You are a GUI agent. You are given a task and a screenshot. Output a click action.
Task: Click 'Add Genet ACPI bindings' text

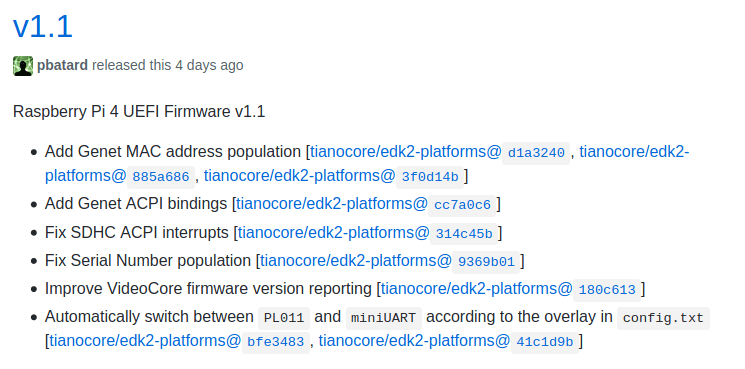(136, 204)
